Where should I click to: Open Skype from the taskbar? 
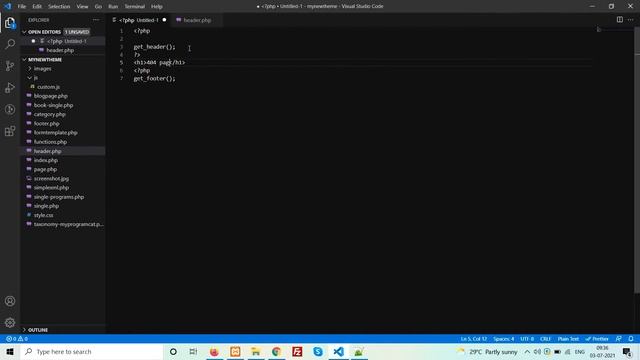[318, 351]
